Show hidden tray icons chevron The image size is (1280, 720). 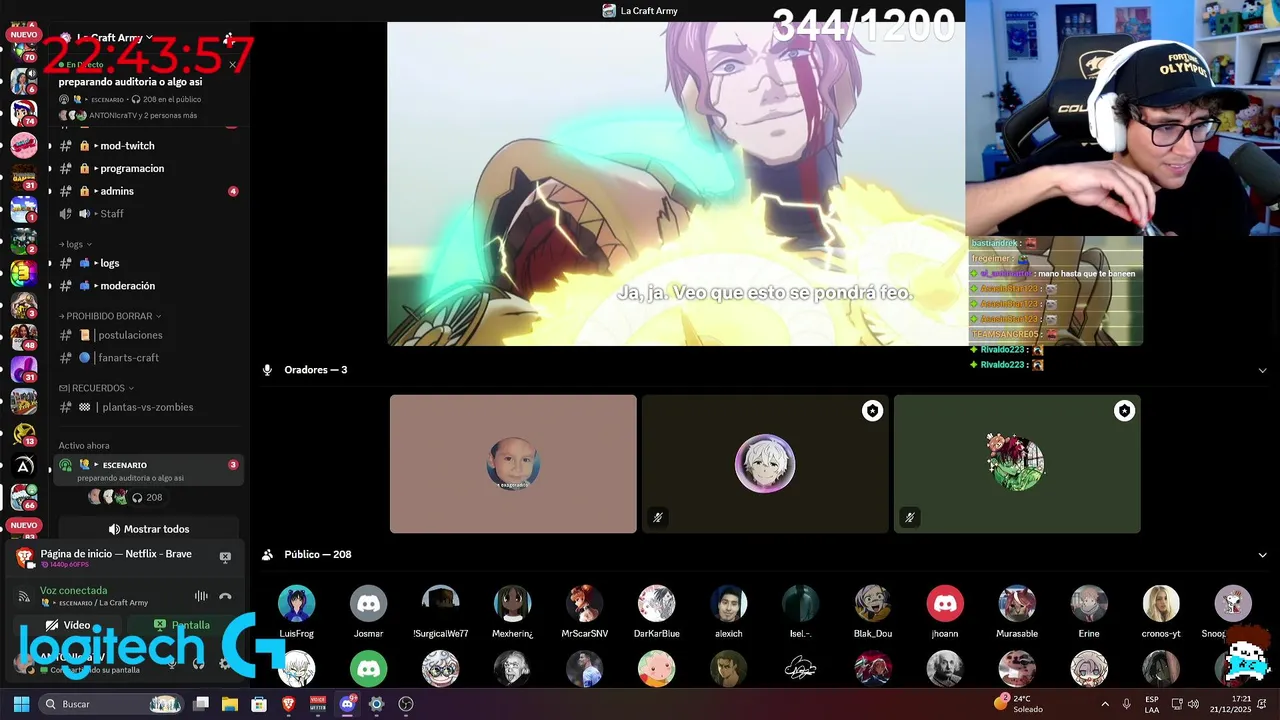(x=1104, y=704)
